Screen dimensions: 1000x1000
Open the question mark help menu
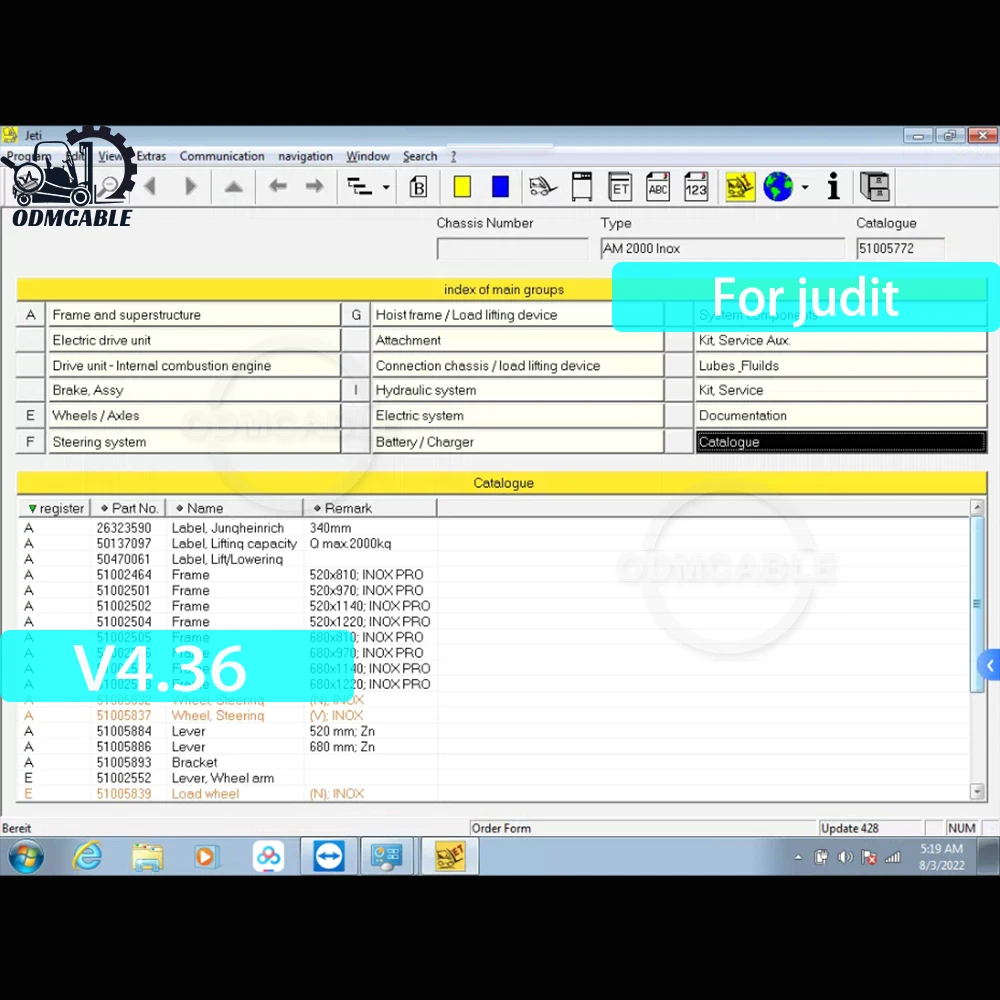453,156
